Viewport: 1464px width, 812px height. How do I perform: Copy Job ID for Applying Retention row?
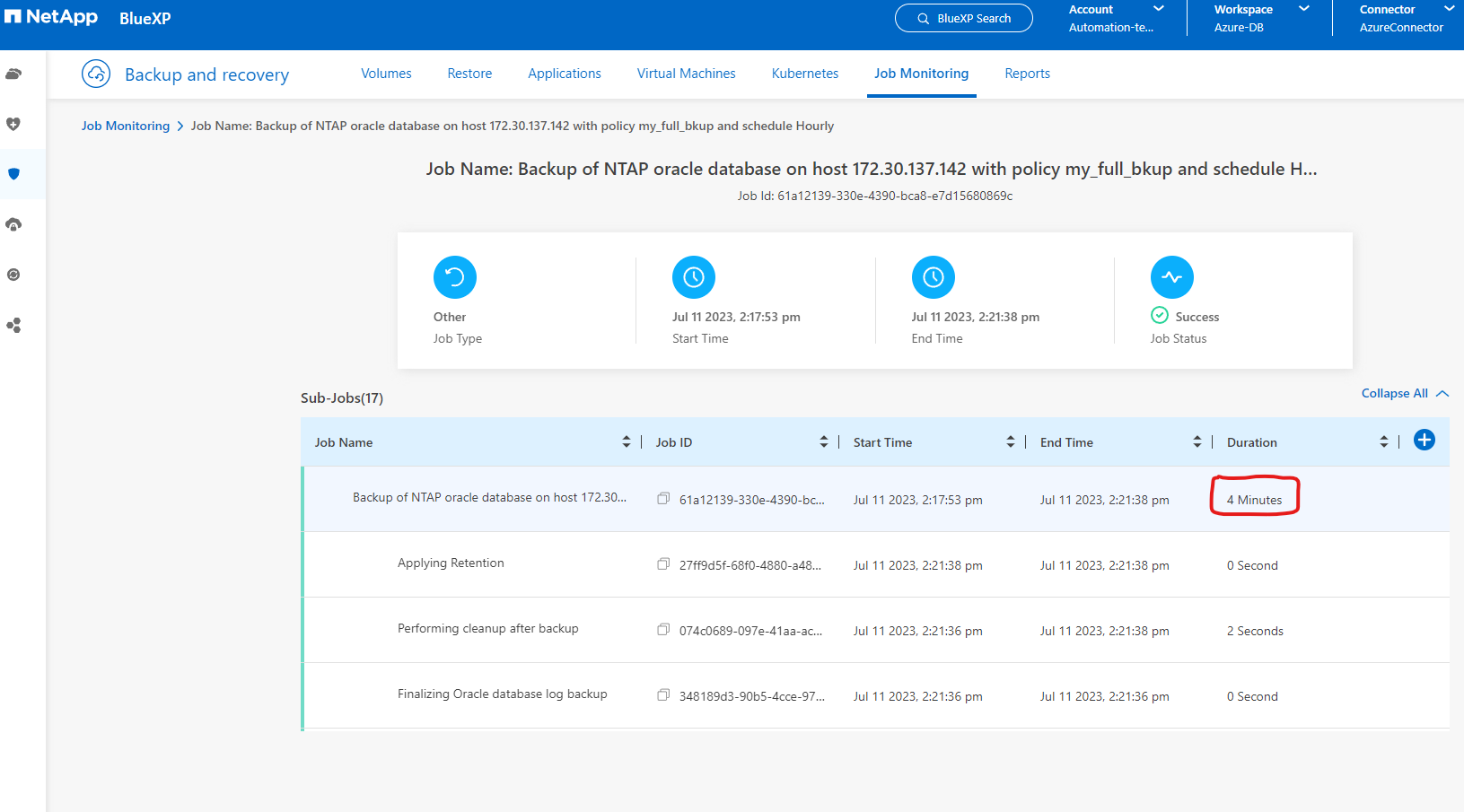point(663,564)
